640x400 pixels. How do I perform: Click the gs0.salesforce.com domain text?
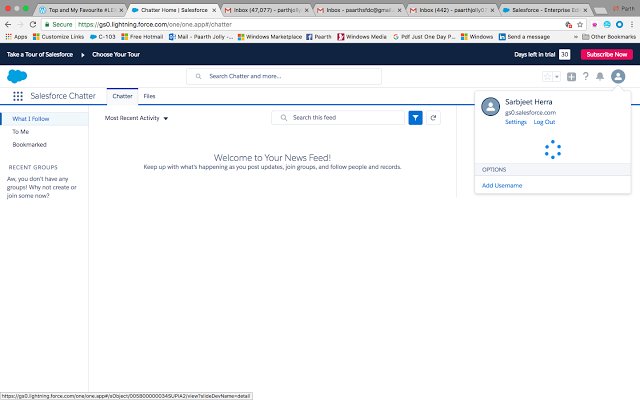pyautogui.click(x=530, y=113)
